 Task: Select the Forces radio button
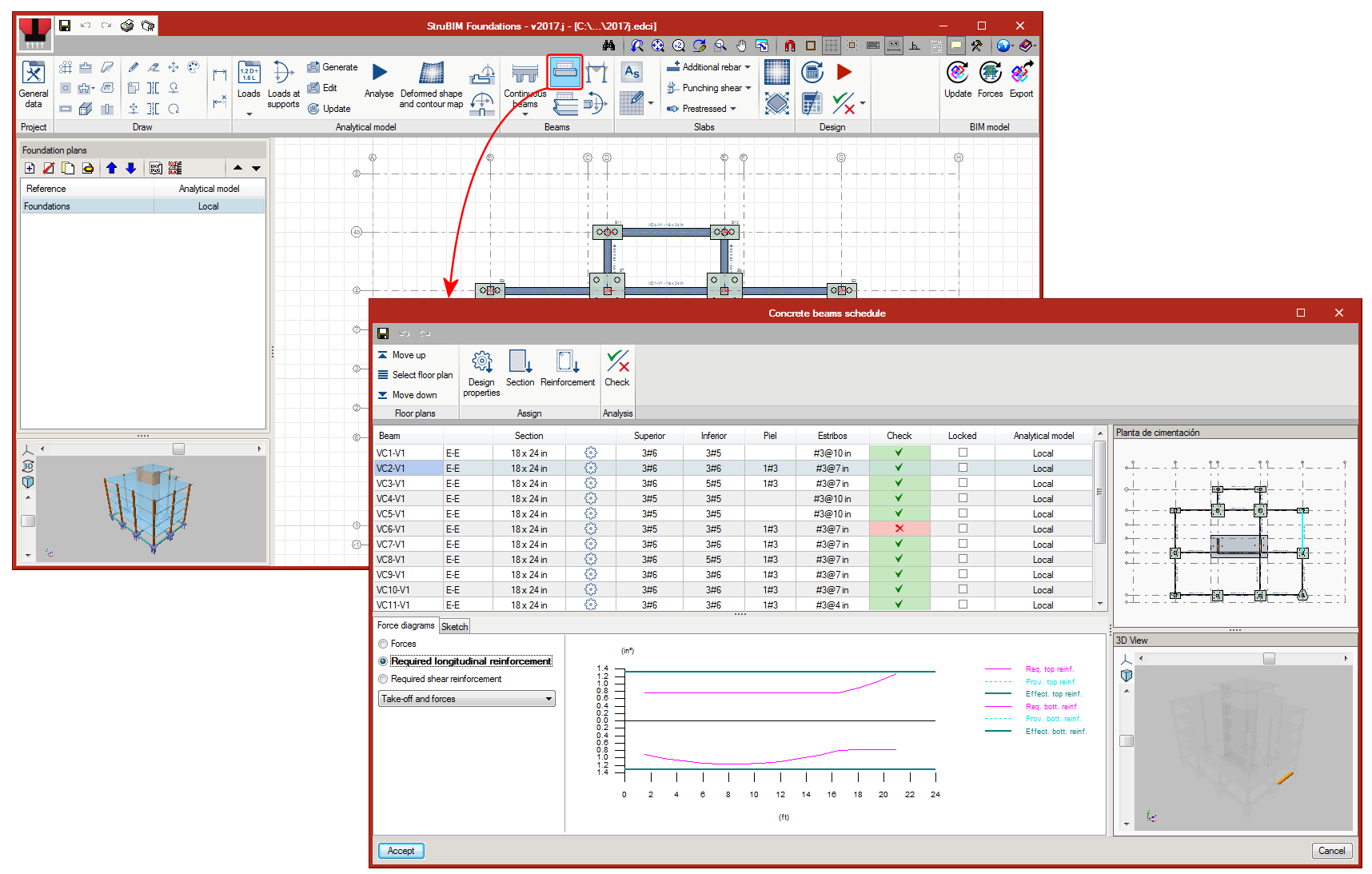pos(383,644)
